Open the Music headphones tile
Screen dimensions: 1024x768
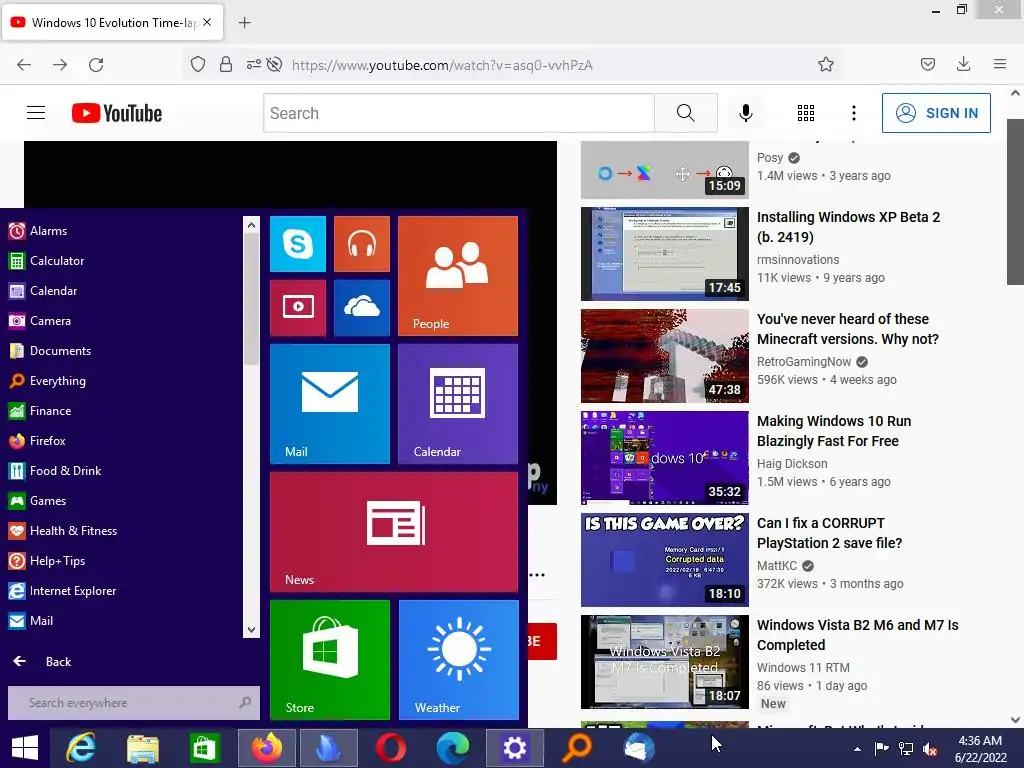coord(362,244)
